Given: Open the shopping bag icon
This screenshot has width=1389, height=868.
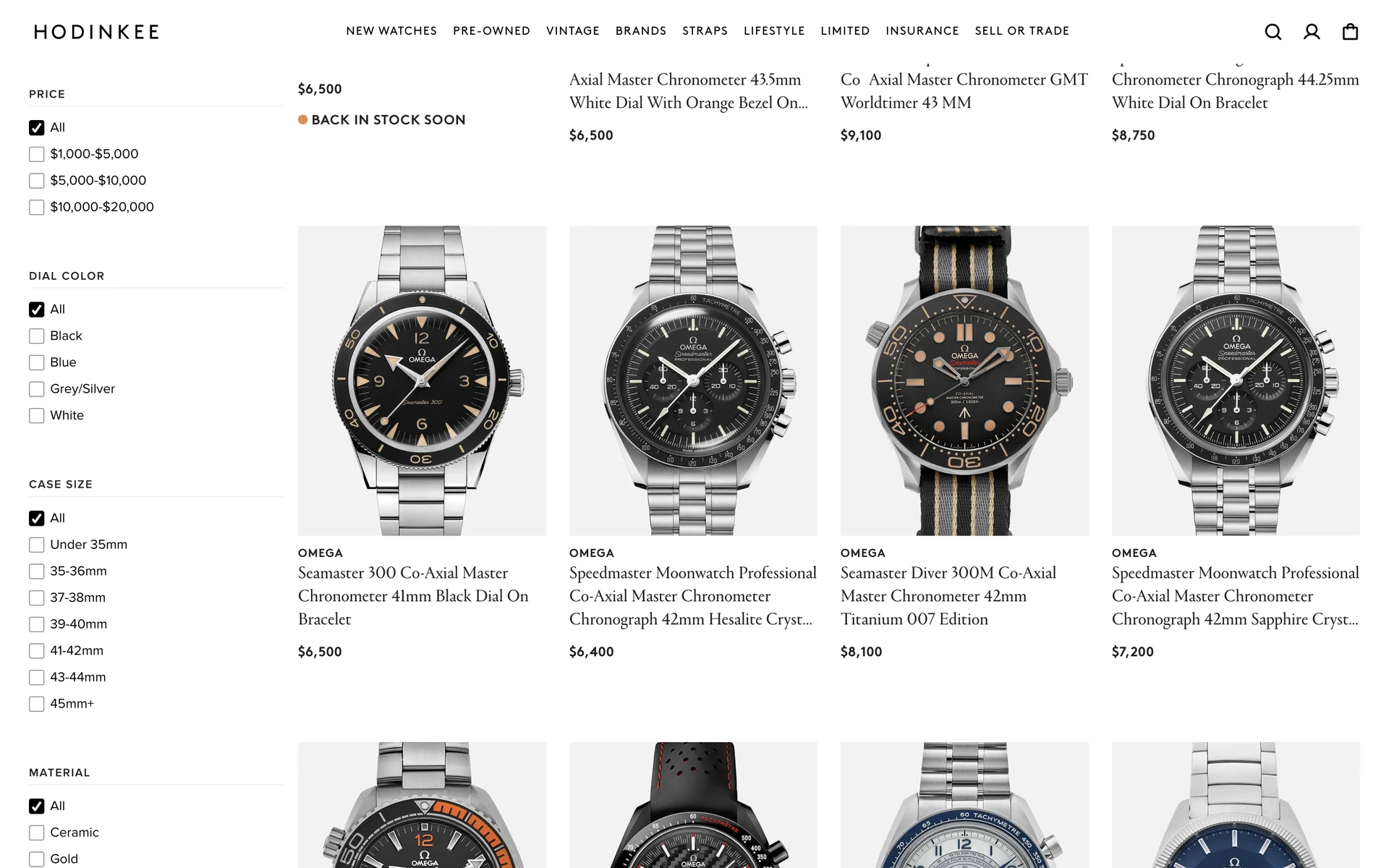Looking at the screenshot, I should pyautogui.click(x=1350, y=32).
